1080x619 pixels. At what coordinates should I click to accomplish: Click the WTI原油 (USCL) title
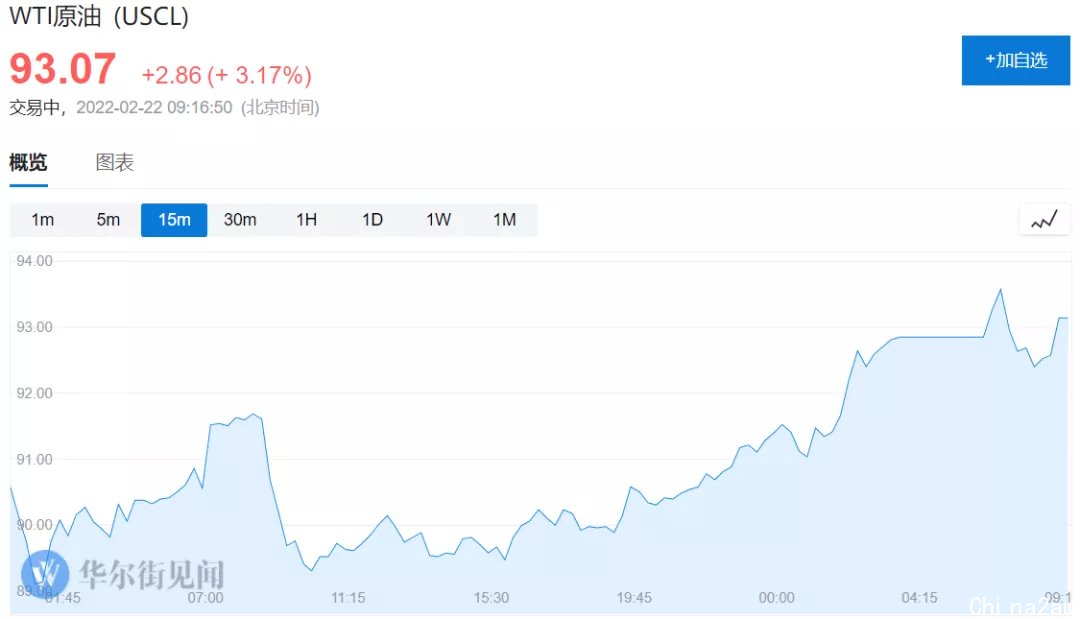click(98, 16)
